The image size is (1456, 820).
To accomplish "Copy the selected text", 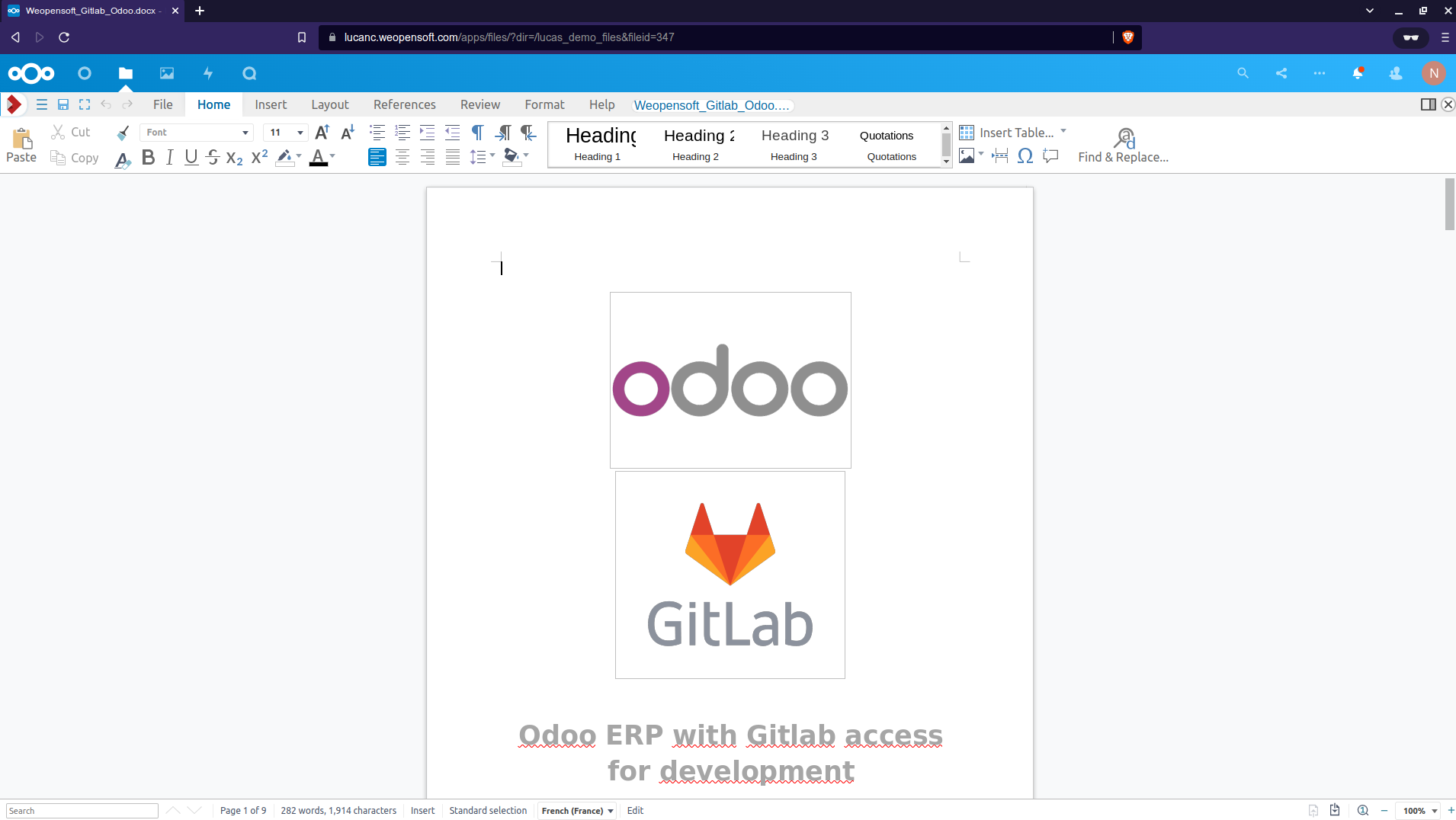I will tap(75, 158).
